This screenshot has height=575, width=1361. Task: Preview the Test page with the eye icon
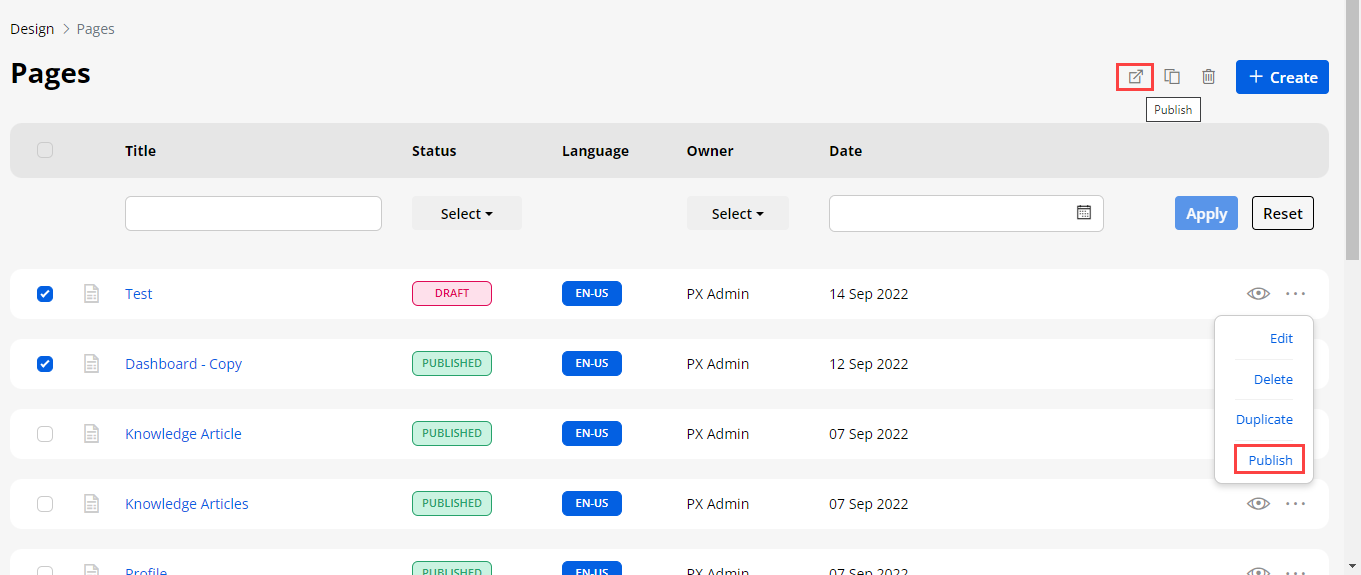coord(1258,294)
